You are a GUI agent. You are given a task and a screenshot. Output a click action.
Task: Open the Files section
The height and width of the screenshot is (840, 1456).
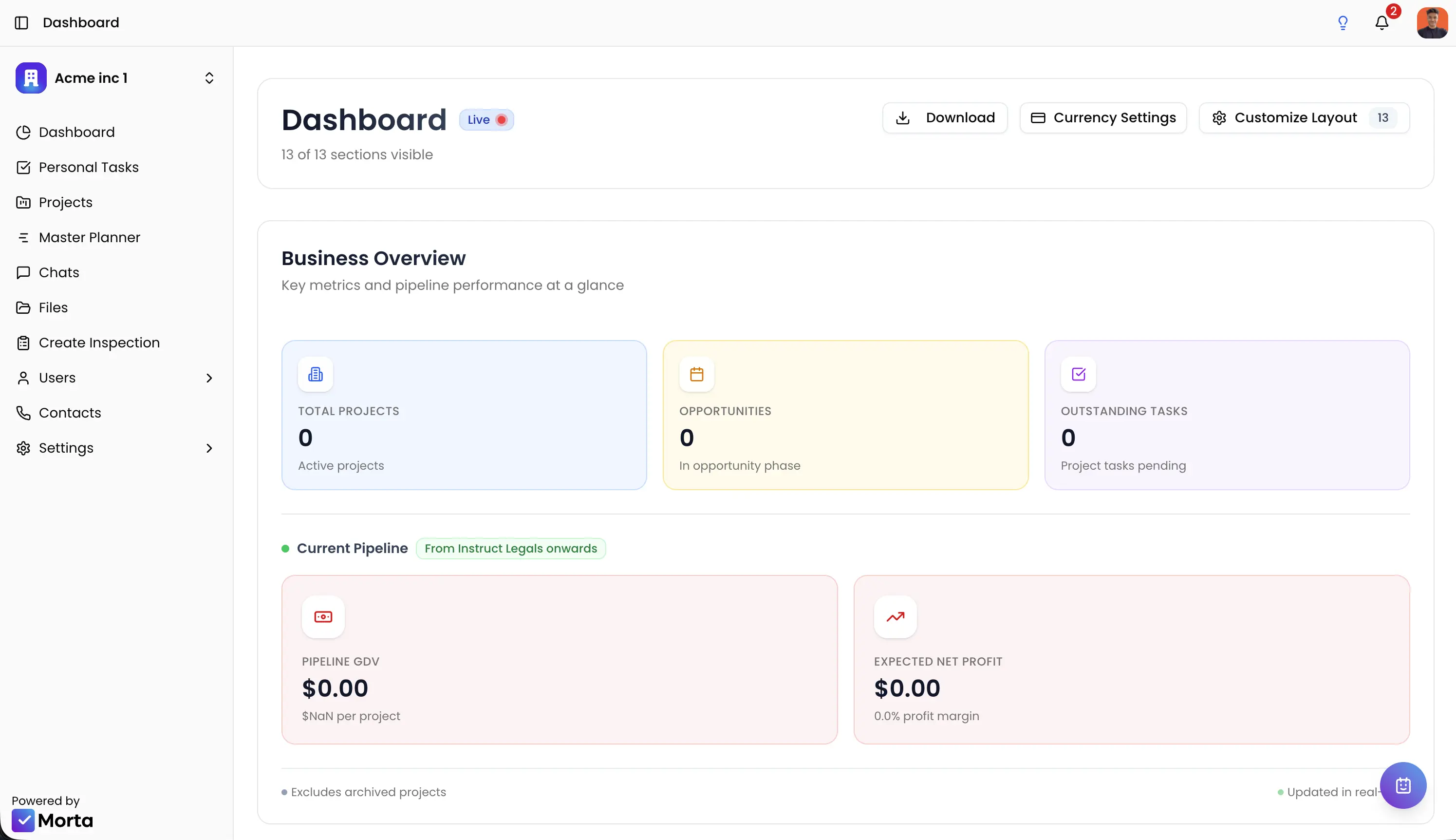53,307
